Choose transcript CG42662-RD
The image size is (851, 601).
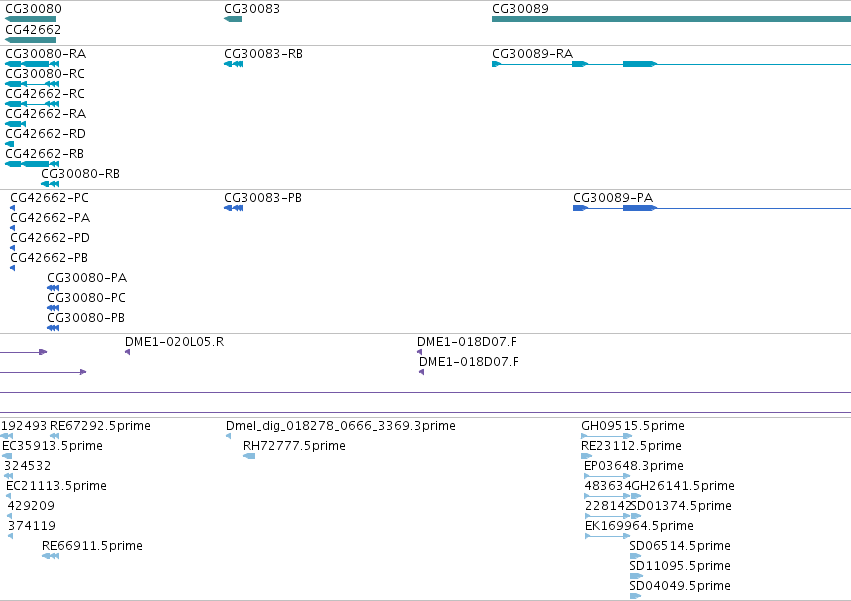point(45,134)
